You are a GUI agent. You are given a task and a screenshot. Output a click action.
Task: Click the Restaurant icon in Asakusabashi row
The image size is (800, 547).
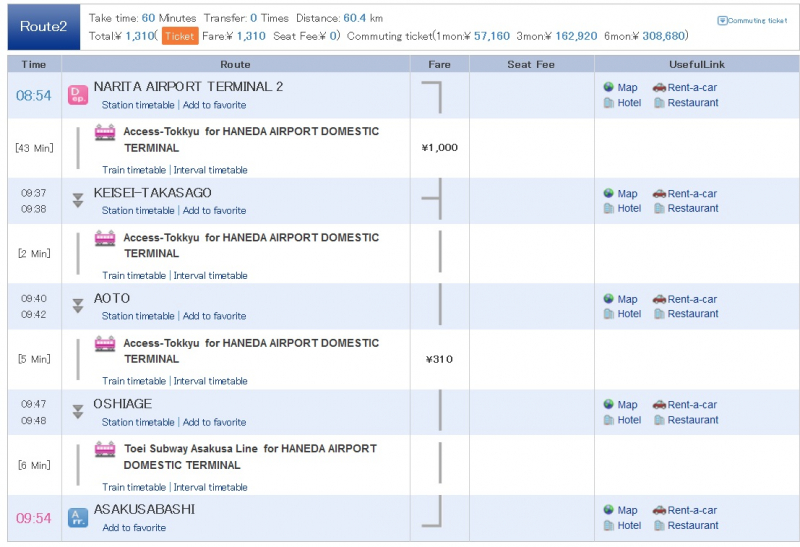click(659, 525)
